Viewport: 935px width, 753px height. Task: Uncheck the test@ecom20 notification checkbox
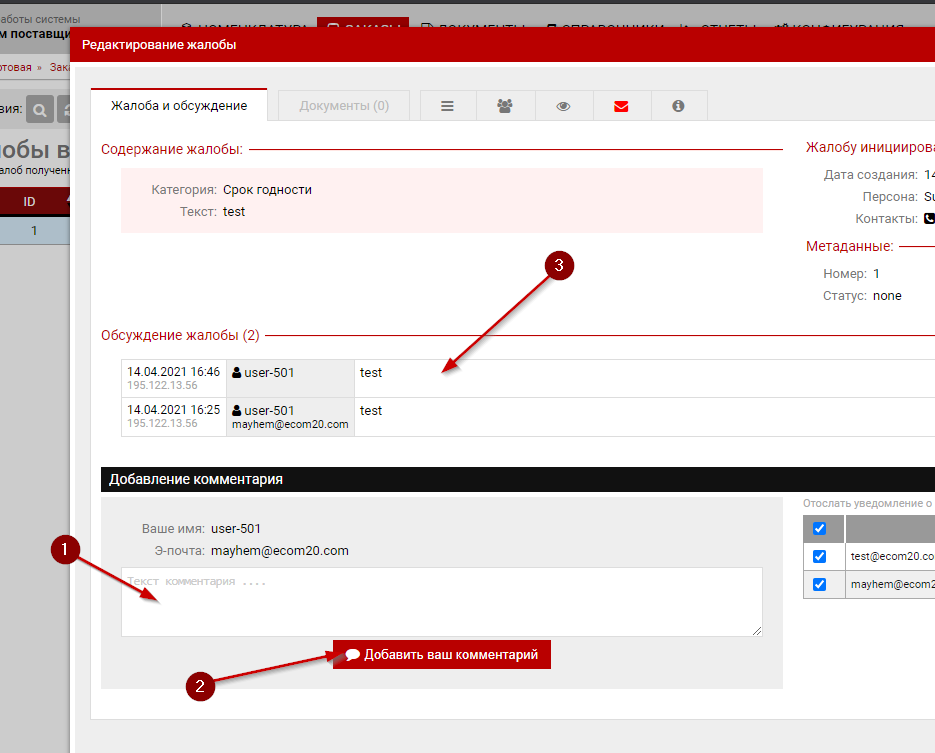point(820,556)
